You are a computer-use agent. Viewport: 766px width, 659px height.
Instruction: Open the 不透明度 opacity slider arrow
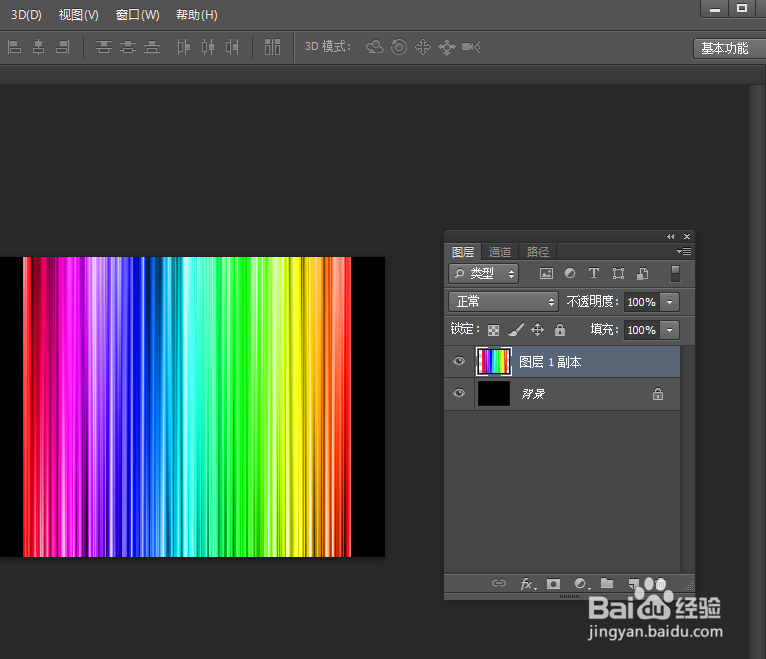coord(669,302)
